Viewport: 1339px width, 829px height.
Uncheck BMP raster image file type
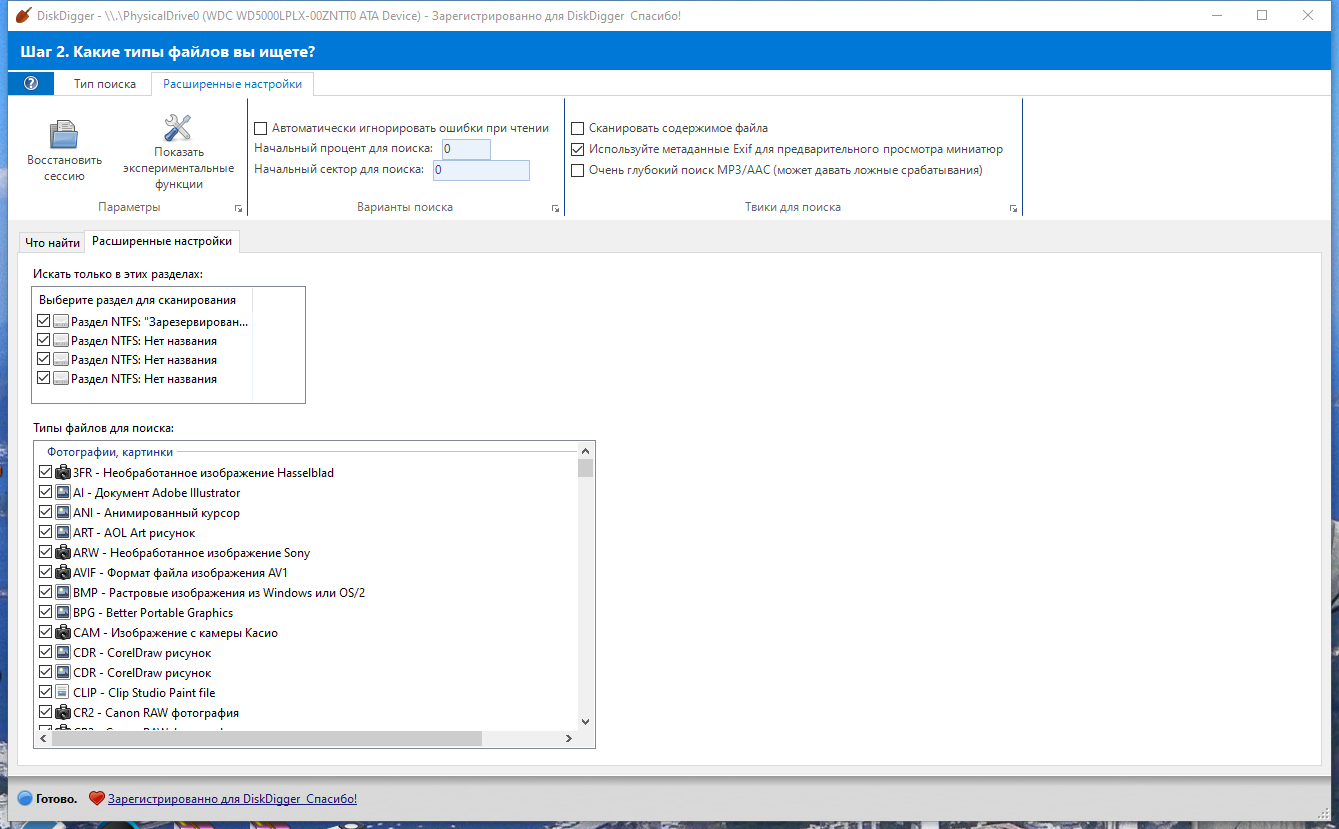(45, 593)
